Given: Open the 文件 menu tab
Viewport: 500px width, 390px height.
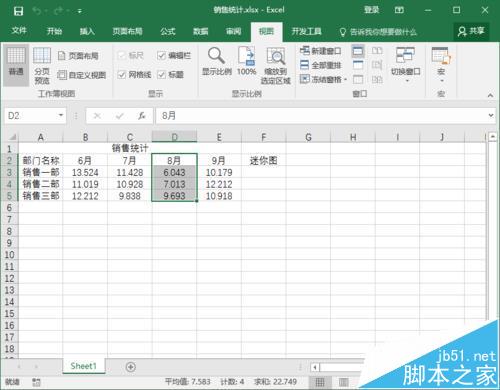Looking at the screenshot, I should pos(19,31).
